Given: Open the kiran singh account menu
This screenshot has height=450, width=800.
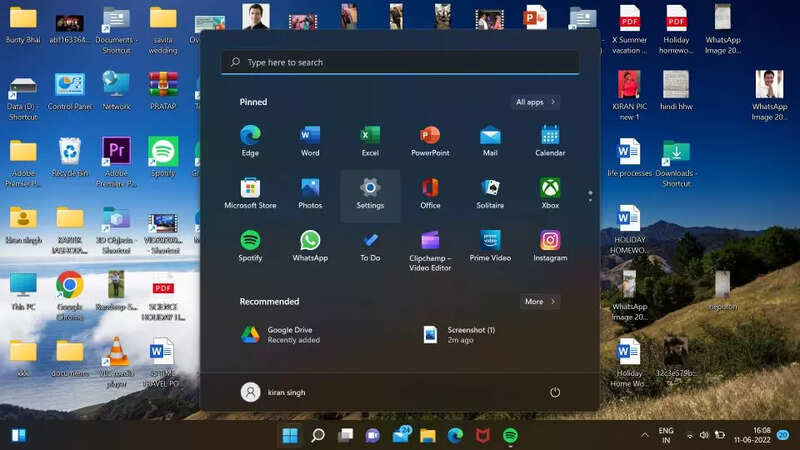Looking at the screenshot, I should coord(273,392).
